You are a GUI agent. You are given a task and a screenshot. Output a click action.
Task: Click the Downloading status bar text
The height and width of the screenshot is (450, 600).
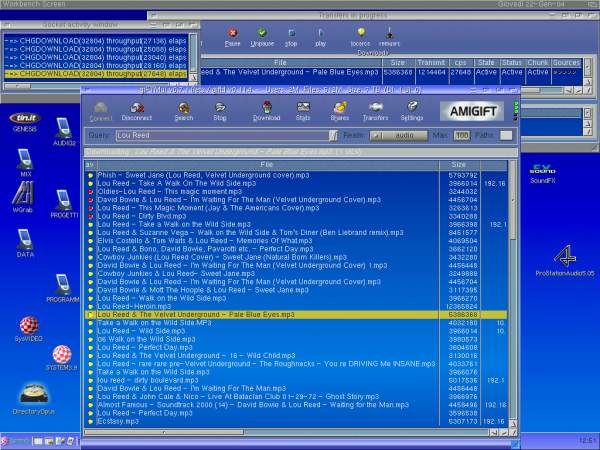(x=223, y=152)
